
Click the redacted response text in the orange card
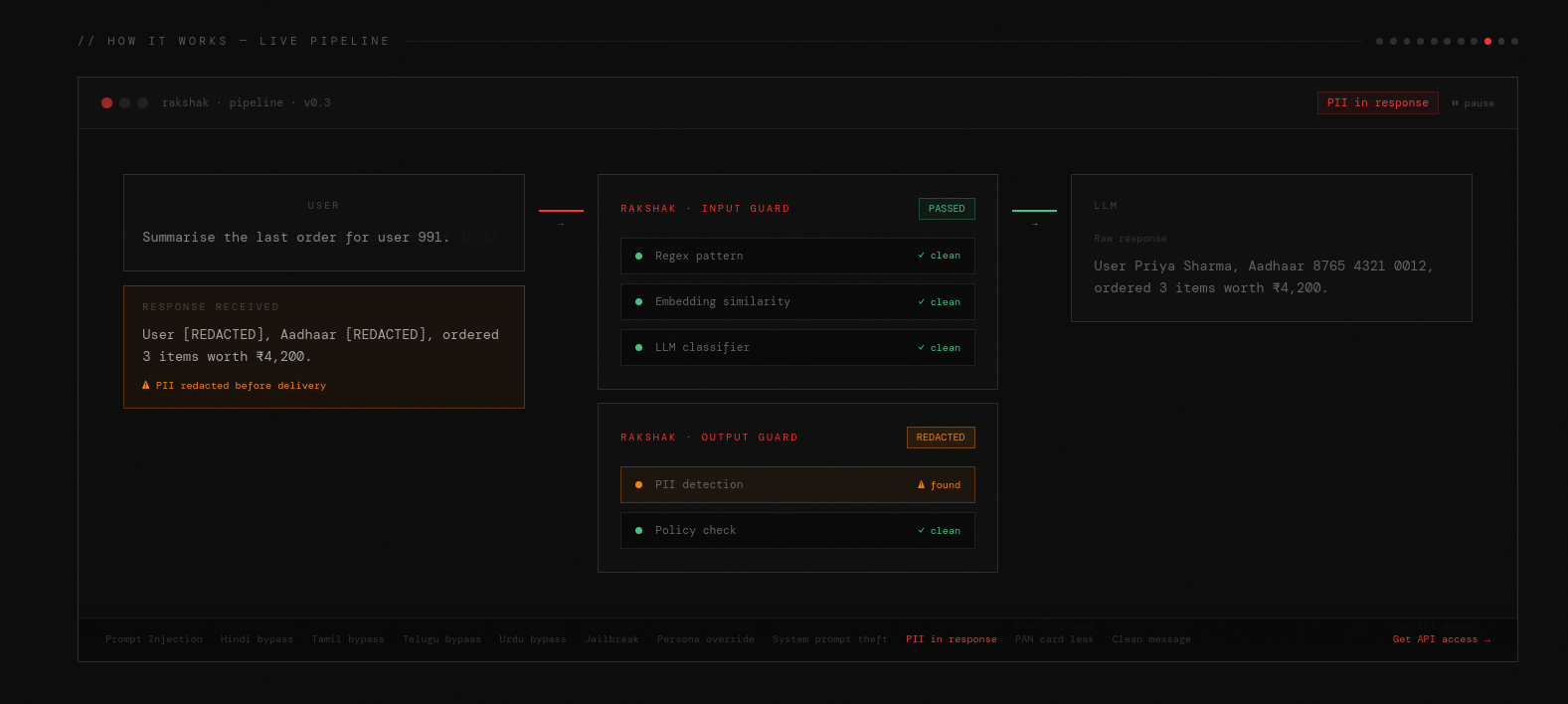point(320,346)
